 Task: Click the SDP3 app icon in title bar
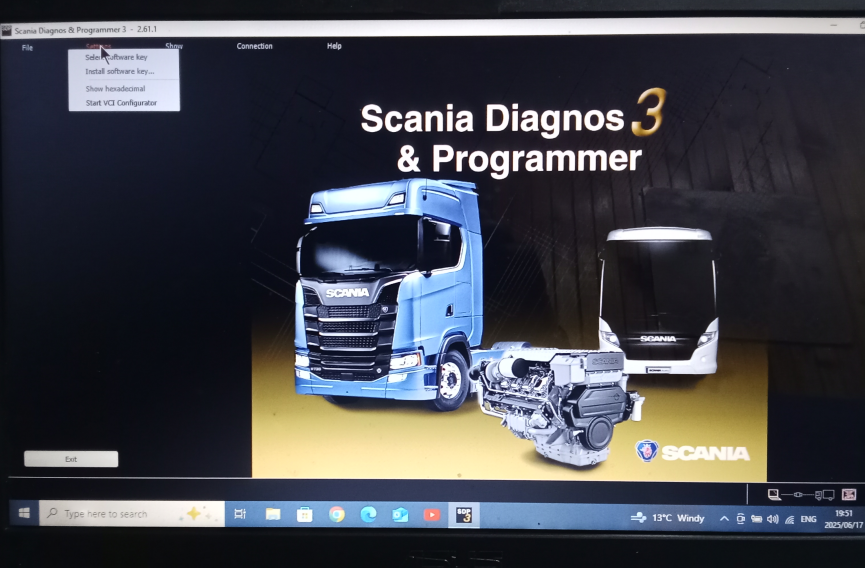7,30
